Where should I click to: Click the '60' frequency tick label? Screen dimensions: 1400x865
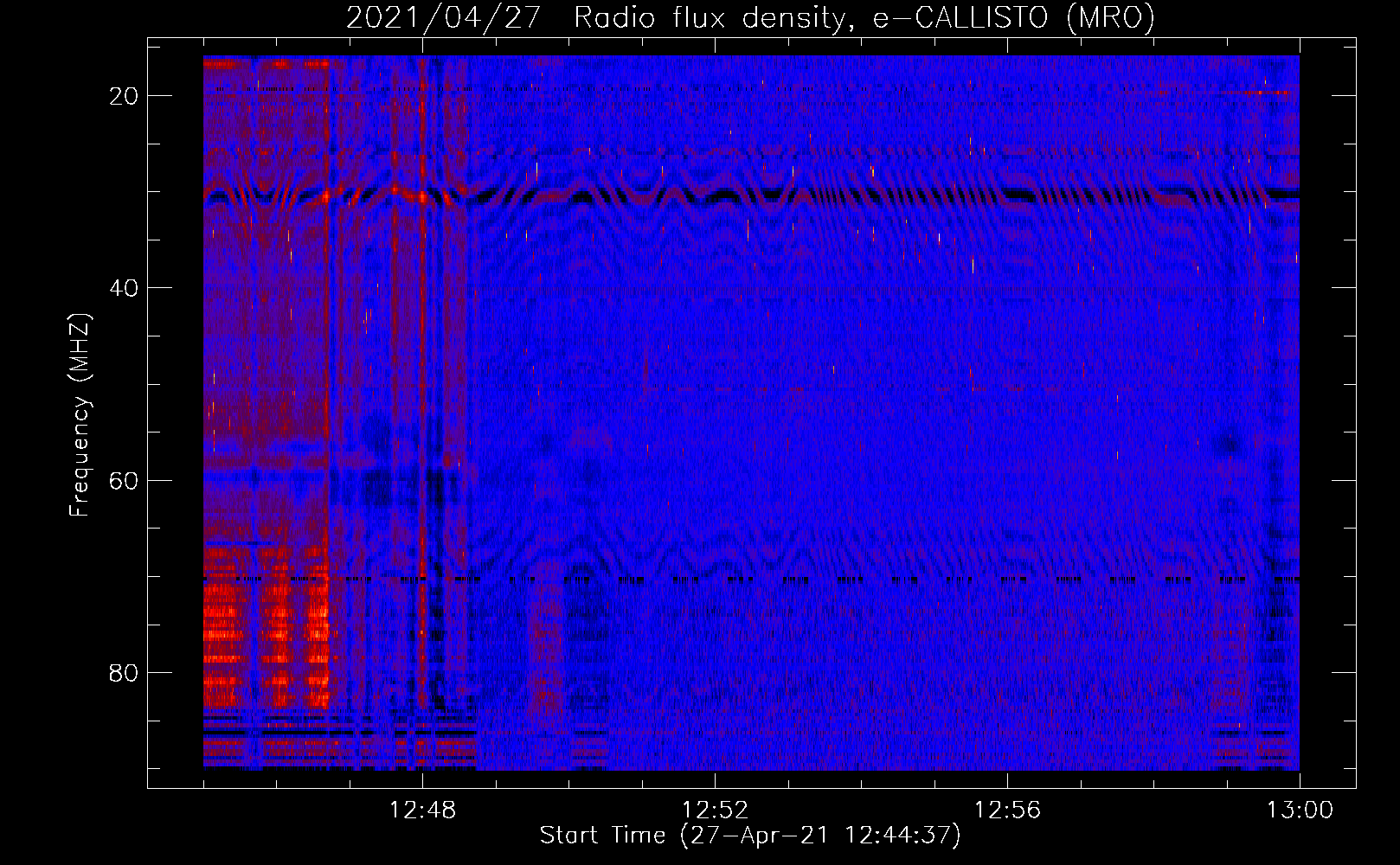[x=125, y=480]
